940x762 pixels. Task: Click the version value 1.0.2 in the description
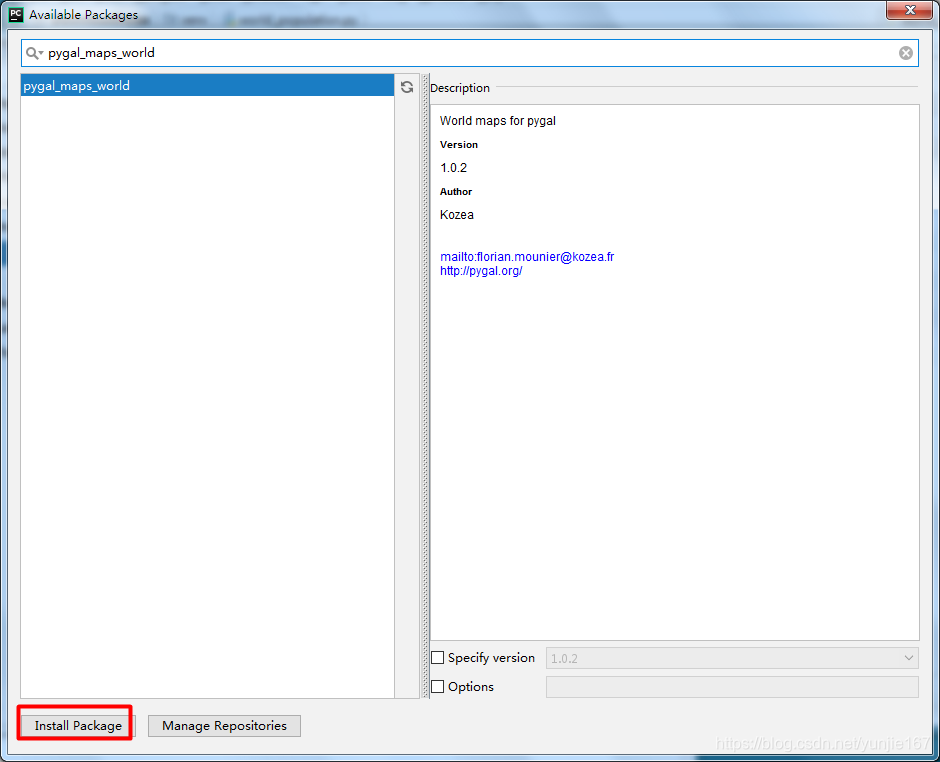pos(453,168)
